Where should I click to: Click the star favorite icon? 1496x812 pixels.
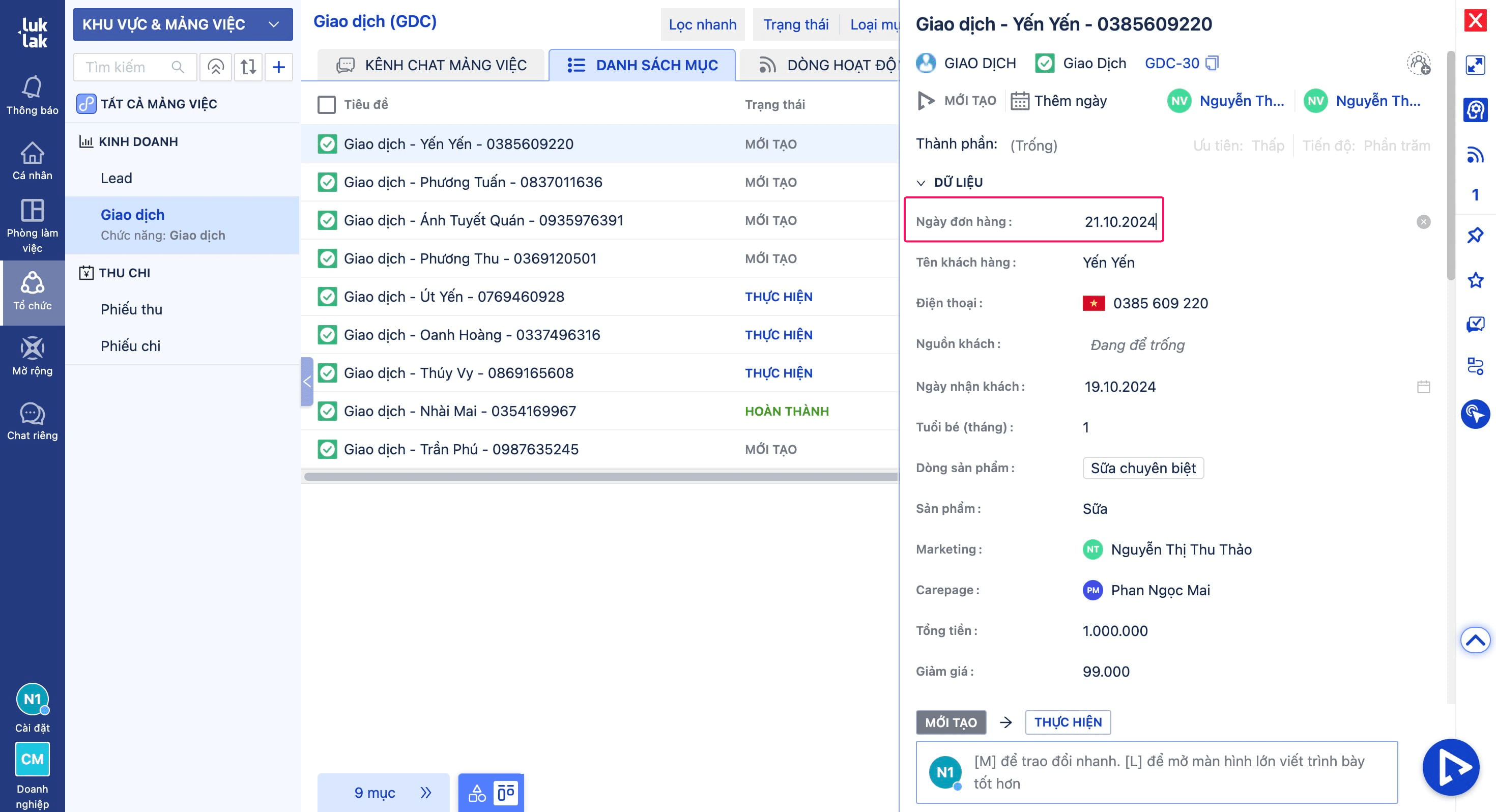click(1475, 280)
